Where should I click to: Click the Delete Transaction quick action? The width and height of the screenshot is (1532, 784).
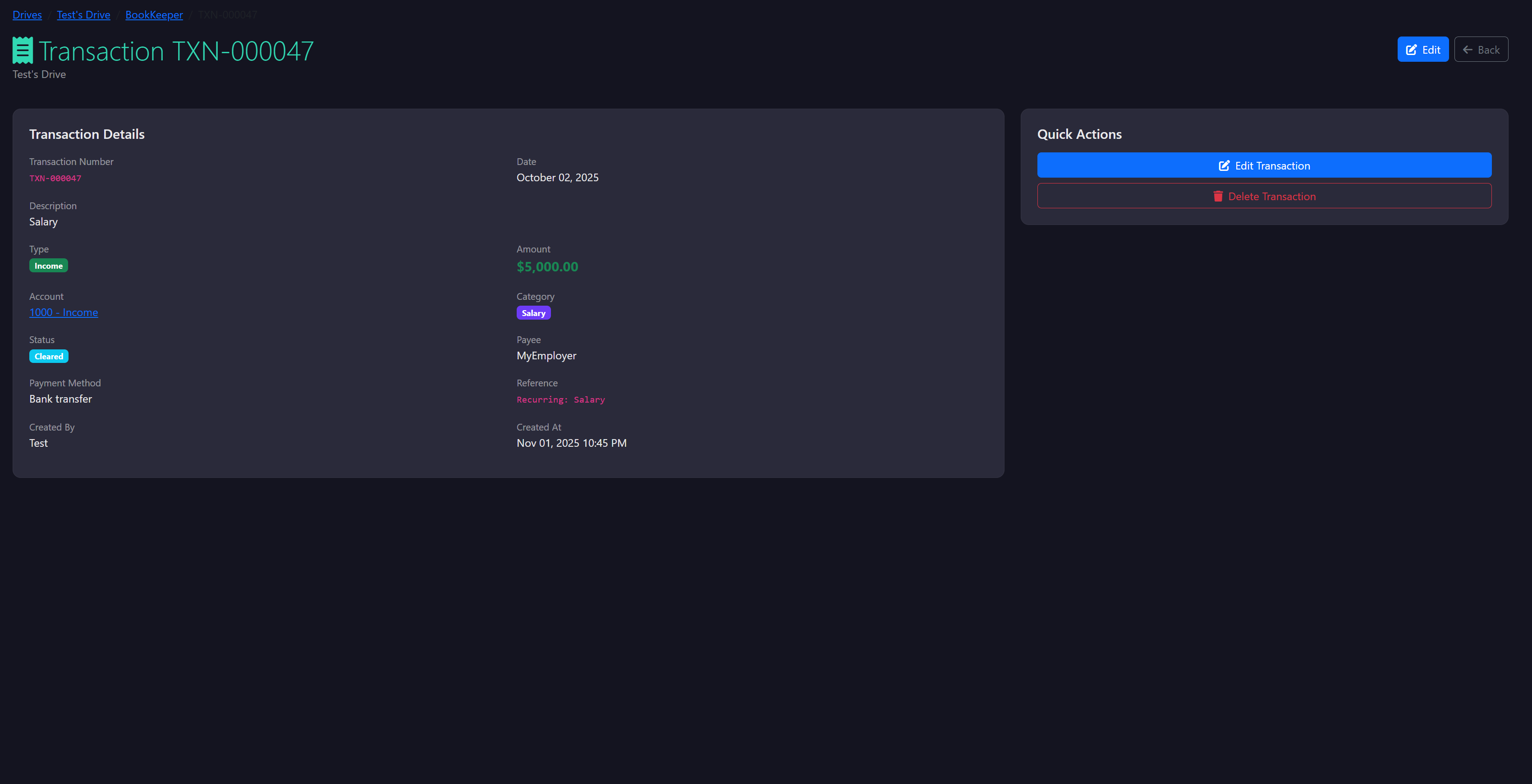(x=1264, y=196)
